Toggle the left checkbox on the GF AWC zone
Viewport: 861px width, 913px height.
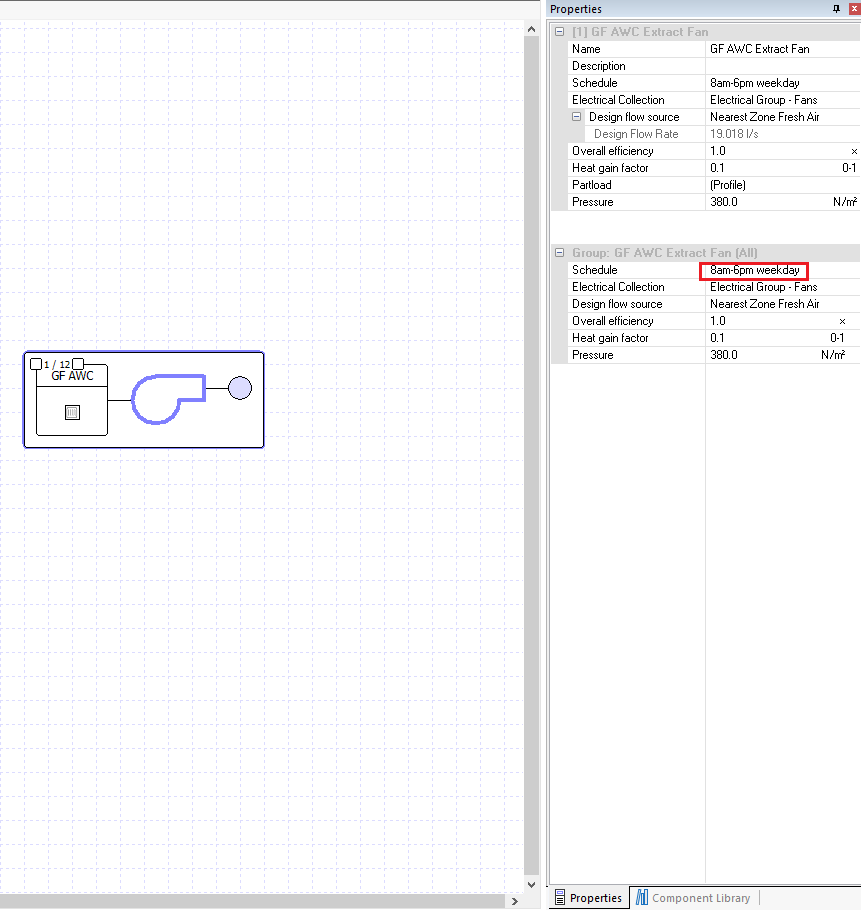click(36, 364)
